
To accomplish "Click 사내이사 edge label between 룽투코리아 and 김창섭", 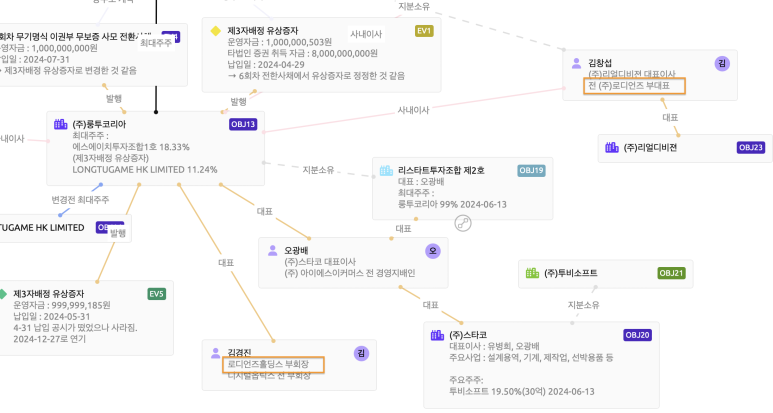I will tap(414, 110).
